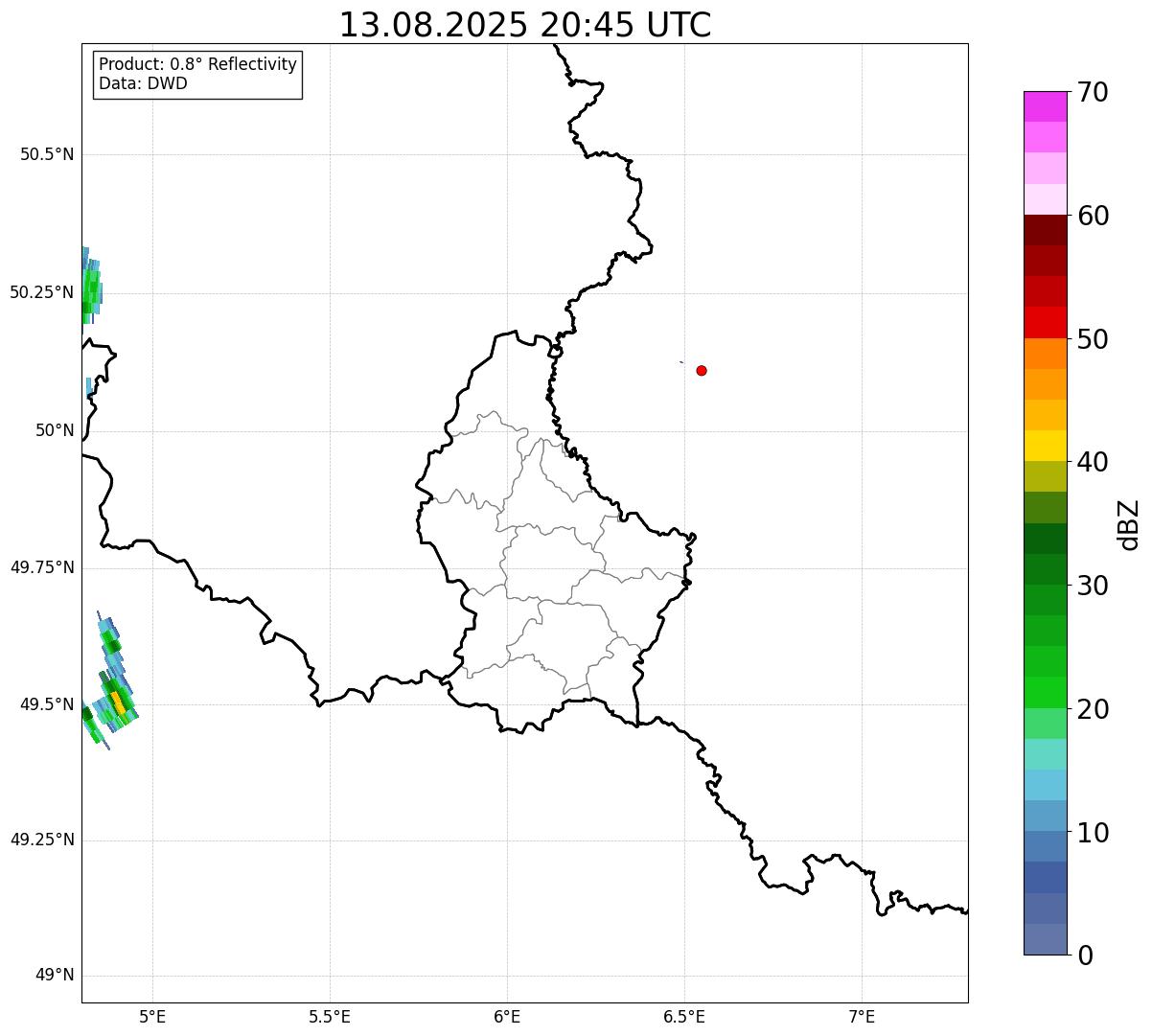Click the longitude label 7°E
1152x1036 pixels.
862,1016
